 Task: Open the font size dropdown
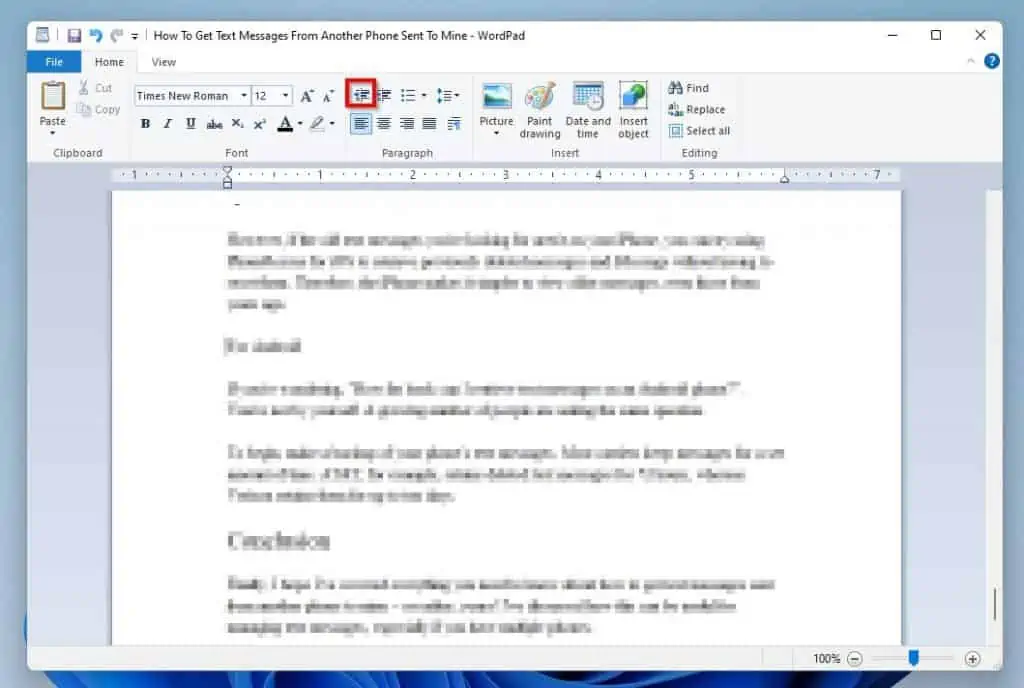pyautogui.click(x=285, y=95)
